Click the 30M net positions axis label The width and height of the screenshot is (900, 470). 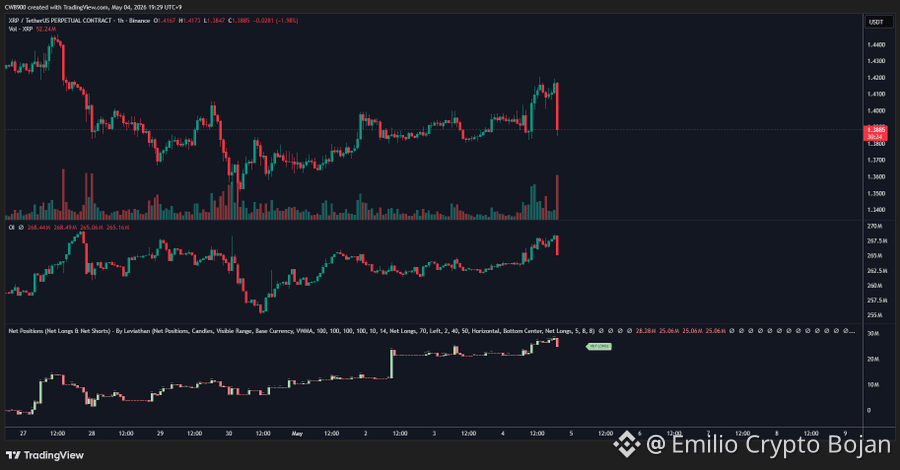coord(872,333)
